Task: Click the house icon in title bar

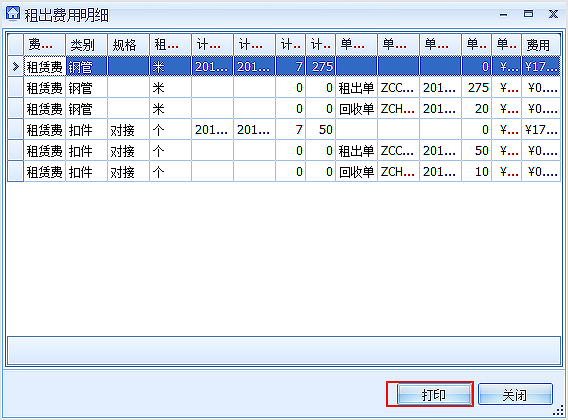Action: (x=13, y=13)
